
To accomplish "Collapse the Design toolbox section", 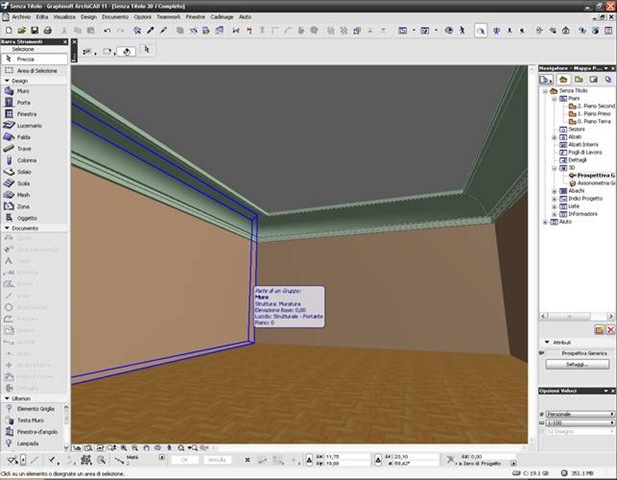I will (x=7, y=81).
